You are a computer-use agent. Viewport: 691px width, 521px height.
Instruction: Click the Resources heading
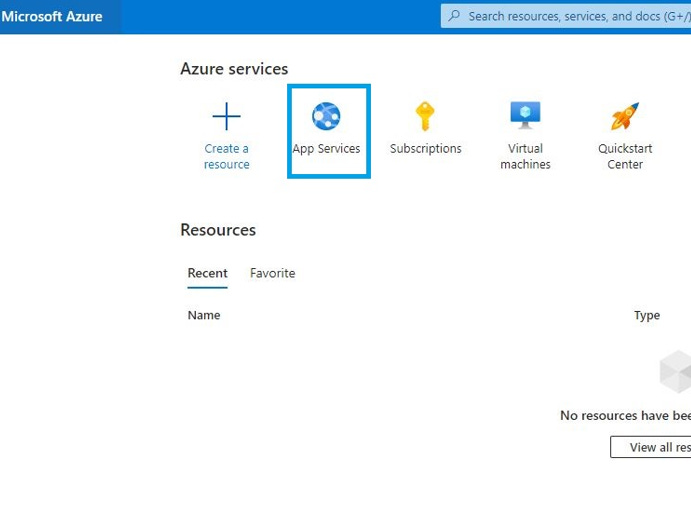[218, 230]
